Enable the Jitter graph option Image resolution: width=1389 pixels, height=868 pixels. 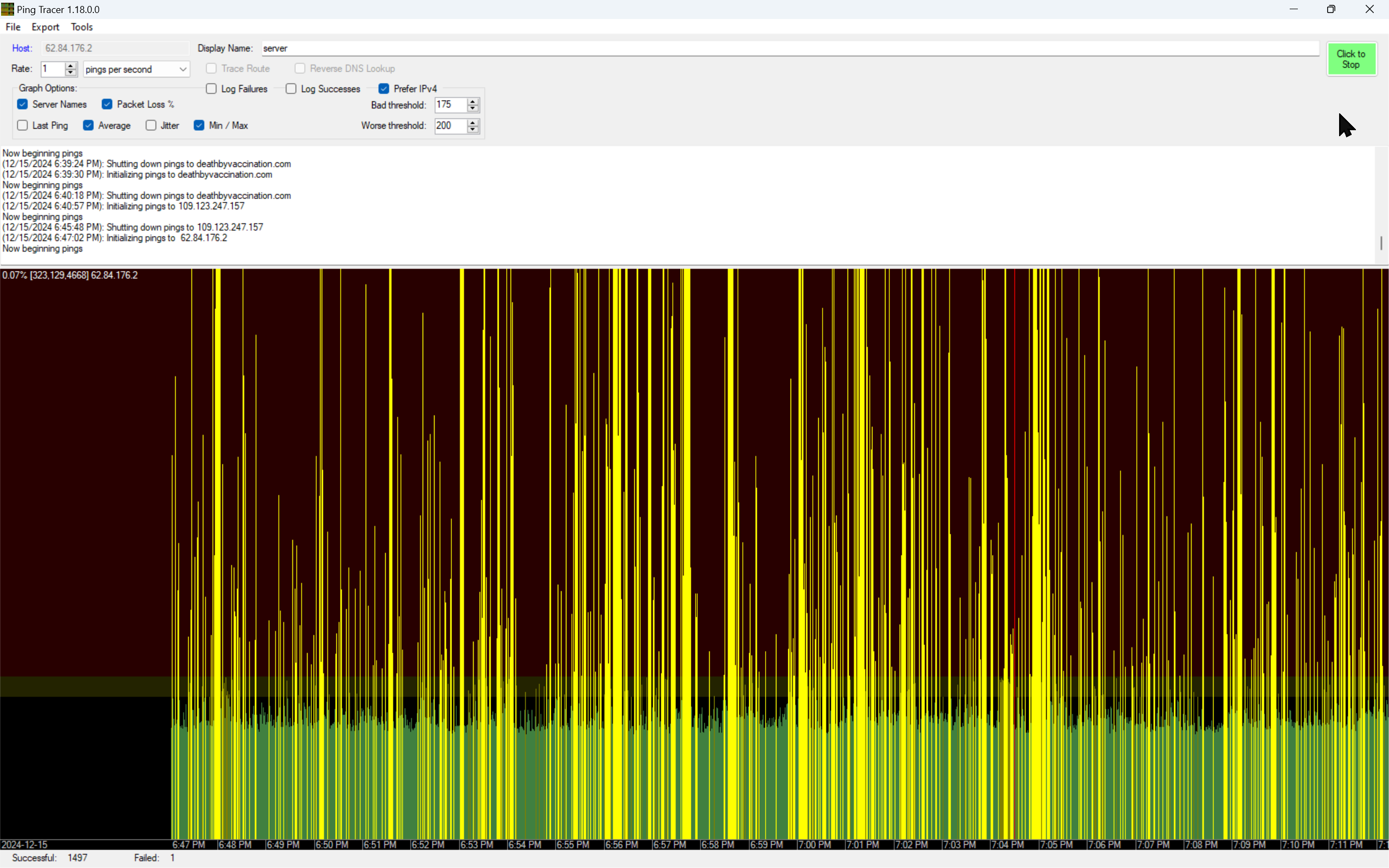(x=151, y=125)
